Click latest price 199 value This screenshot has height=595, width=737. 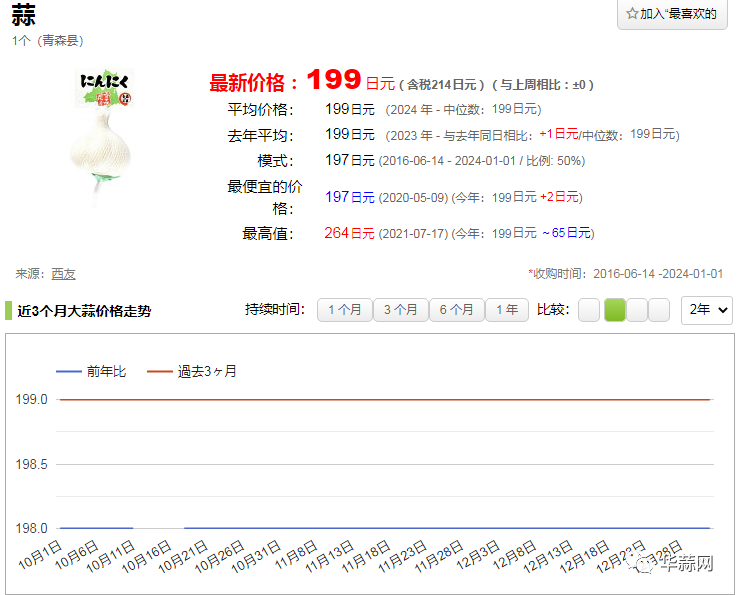pos(334,79)
